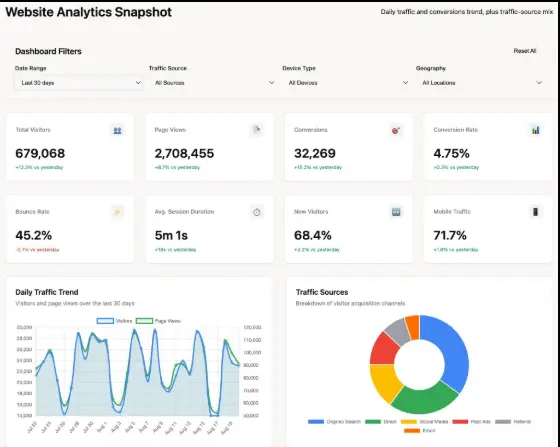Open the Geography All Locations dropdown

point(480,83)
